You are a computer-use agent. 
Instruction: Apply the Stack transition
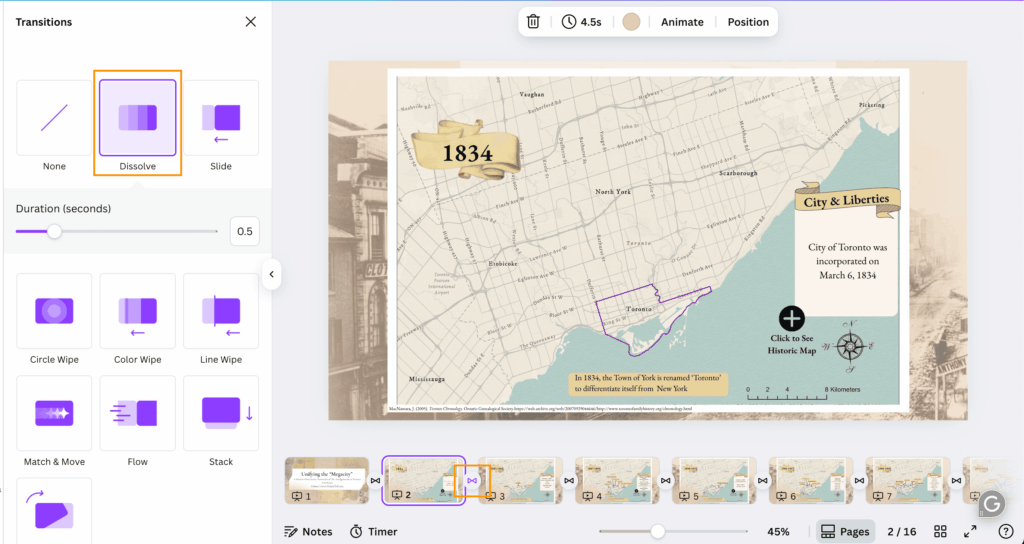click(221, 413)
